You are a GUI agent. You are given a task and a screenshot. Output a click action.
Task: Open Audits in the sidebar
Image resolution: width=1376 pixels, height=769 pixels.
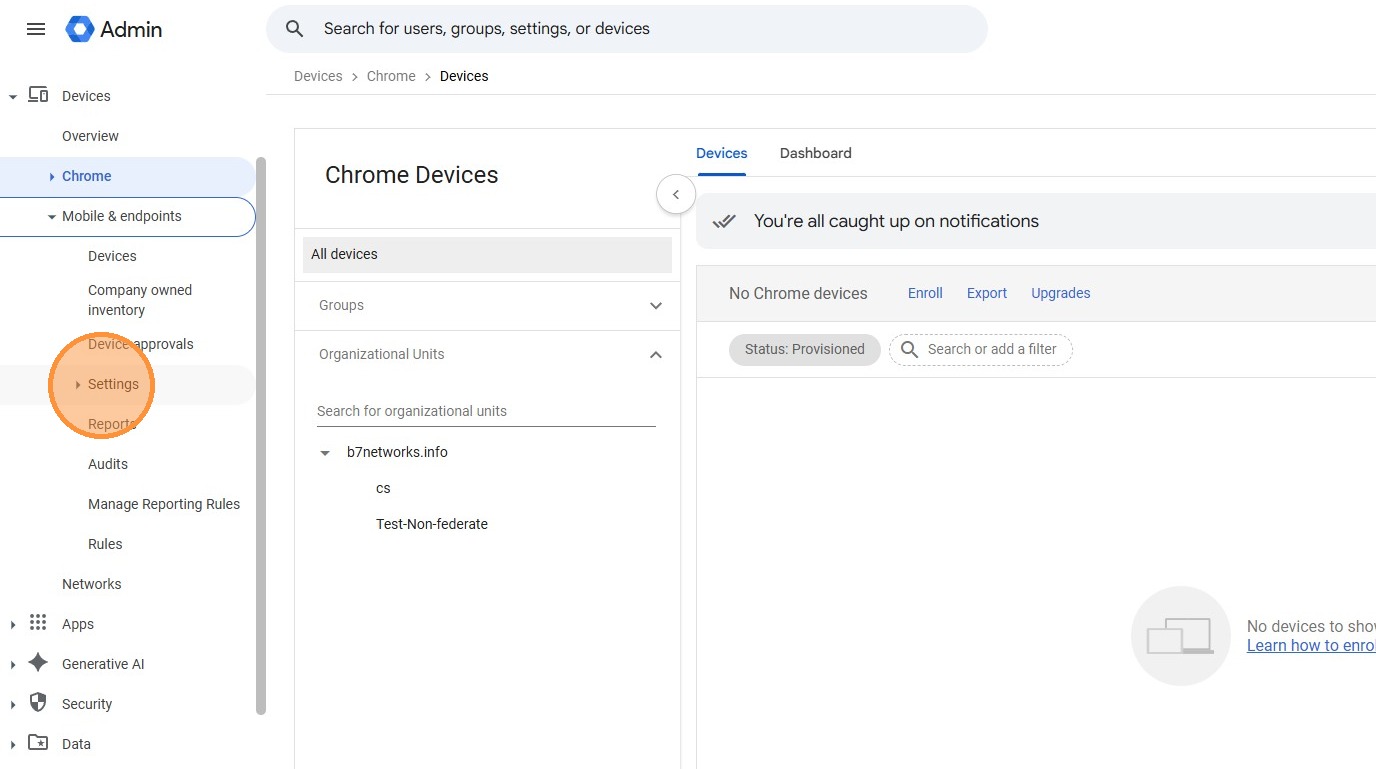pyautogui.click(x=107, y=464)
